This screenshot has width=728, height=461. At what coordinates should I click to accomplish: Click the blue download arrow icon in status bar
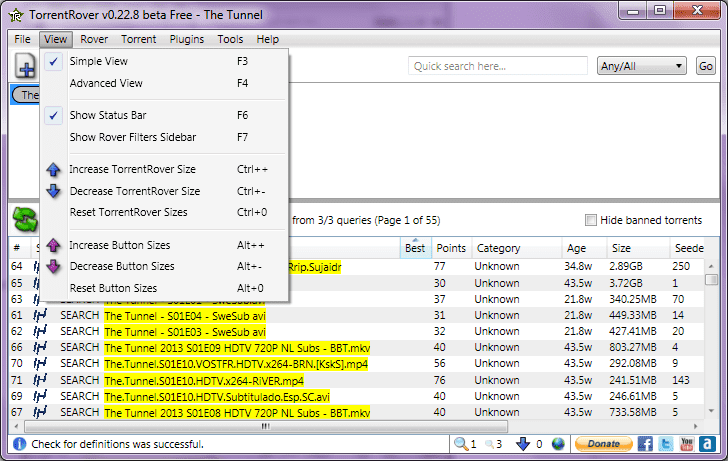click(523, 444)
